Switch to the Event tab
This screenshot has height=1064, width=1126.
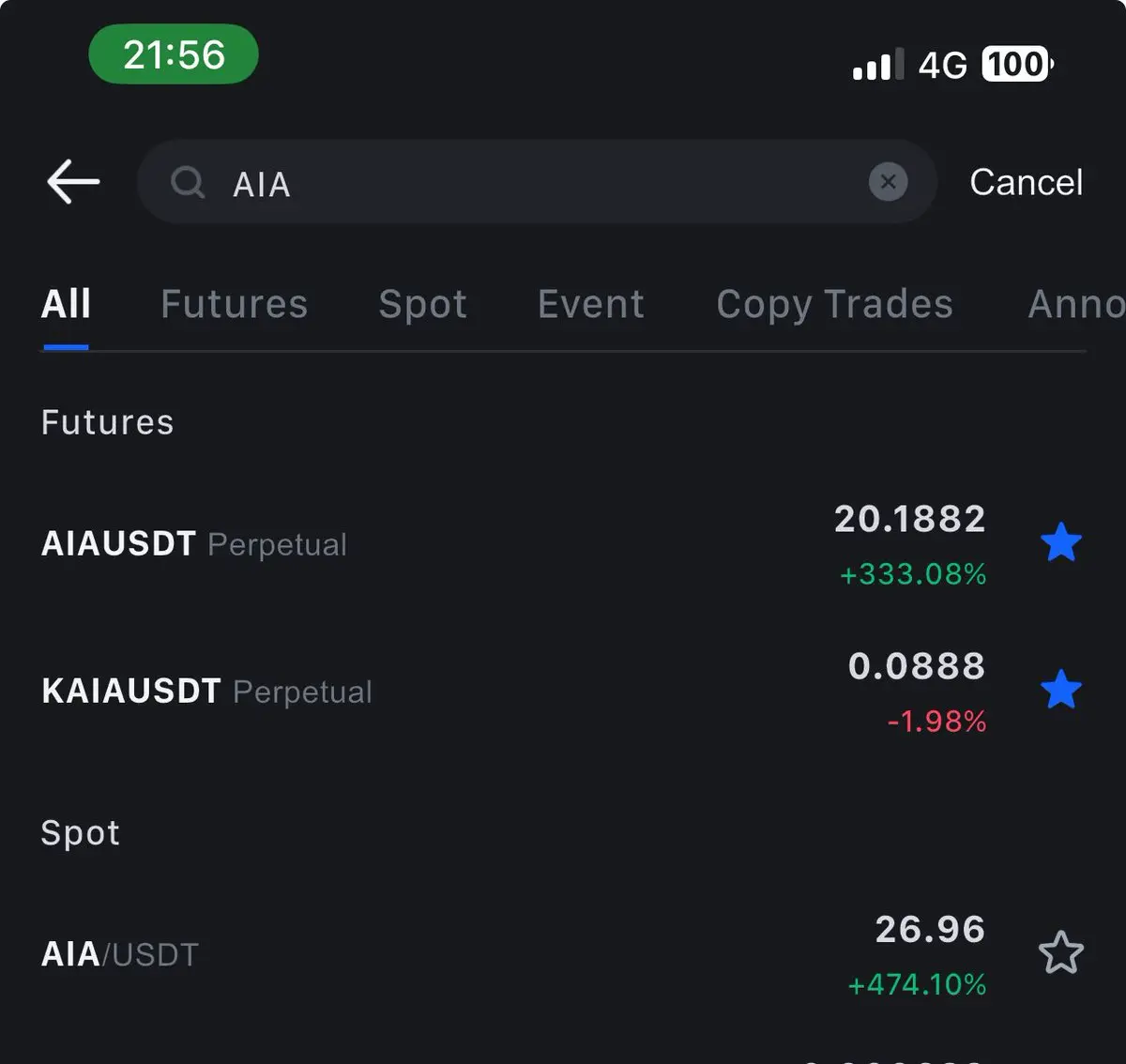coord(590,304)
